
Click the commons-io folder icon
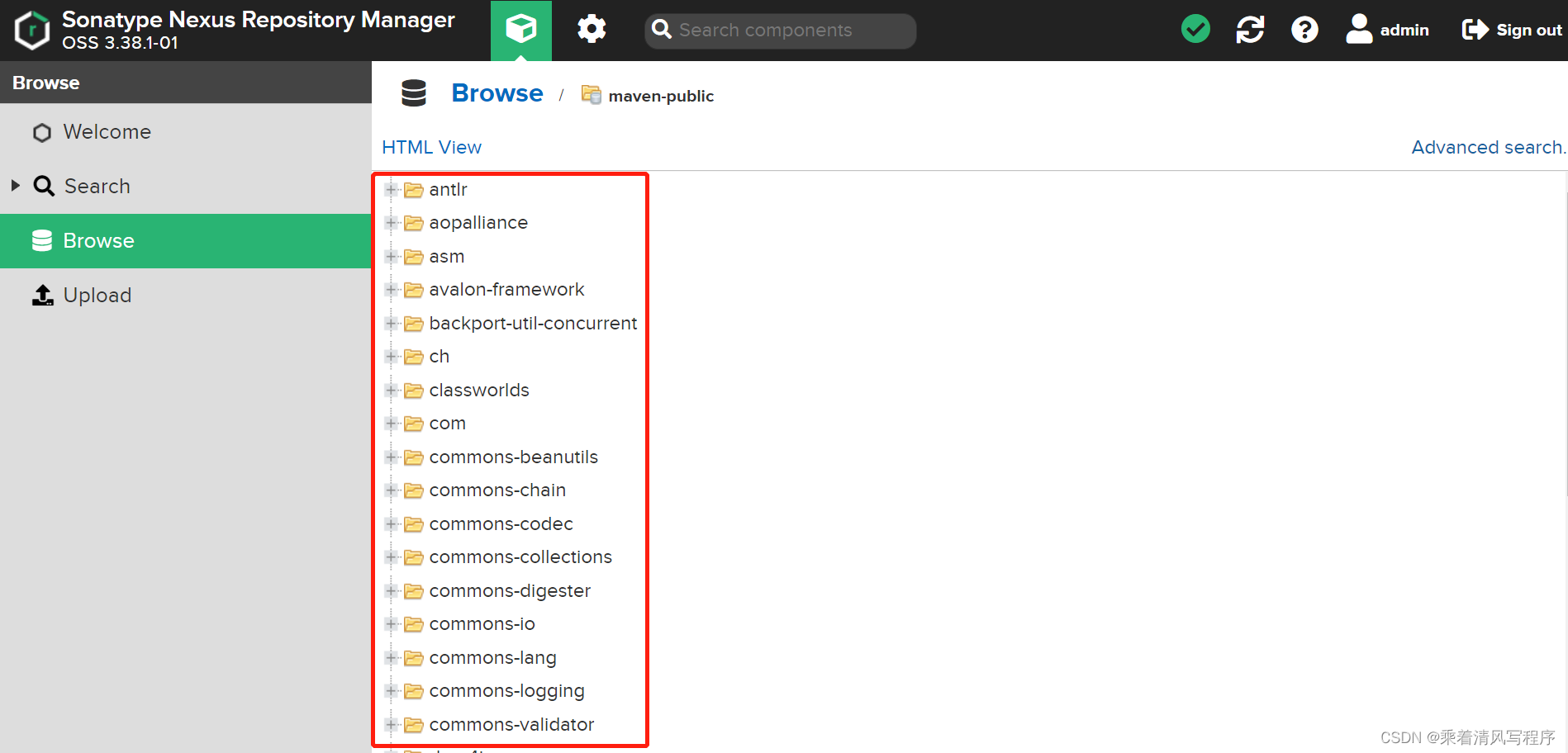click(x=414, y=624)
